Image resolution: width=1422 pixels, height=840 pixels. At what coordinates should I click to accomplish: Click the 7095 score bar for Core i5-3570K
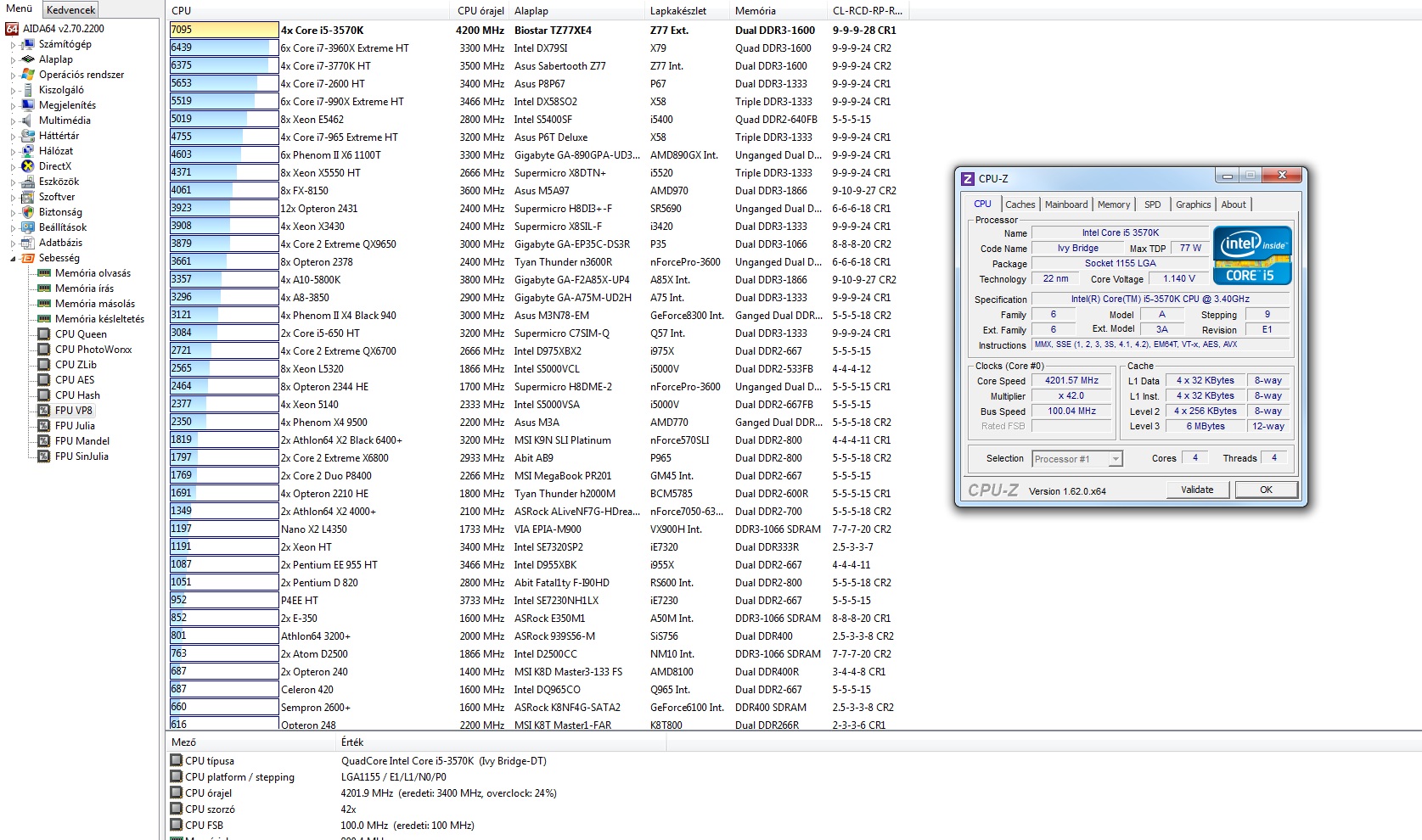pyautogui.click(x=224, y=30)
